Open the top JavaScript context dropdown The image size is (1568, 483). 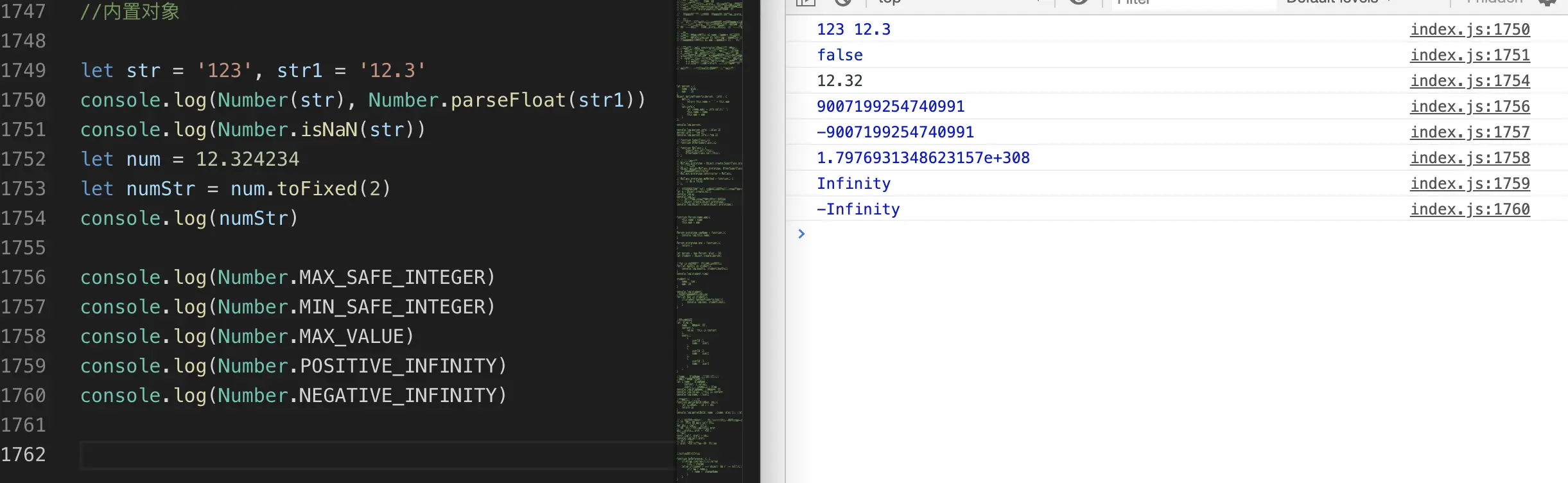(x=958, y=2)
